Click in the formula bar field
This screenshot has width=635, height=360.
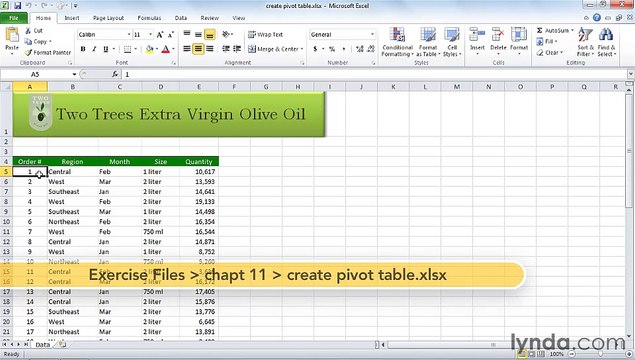[x=375, y=74]
